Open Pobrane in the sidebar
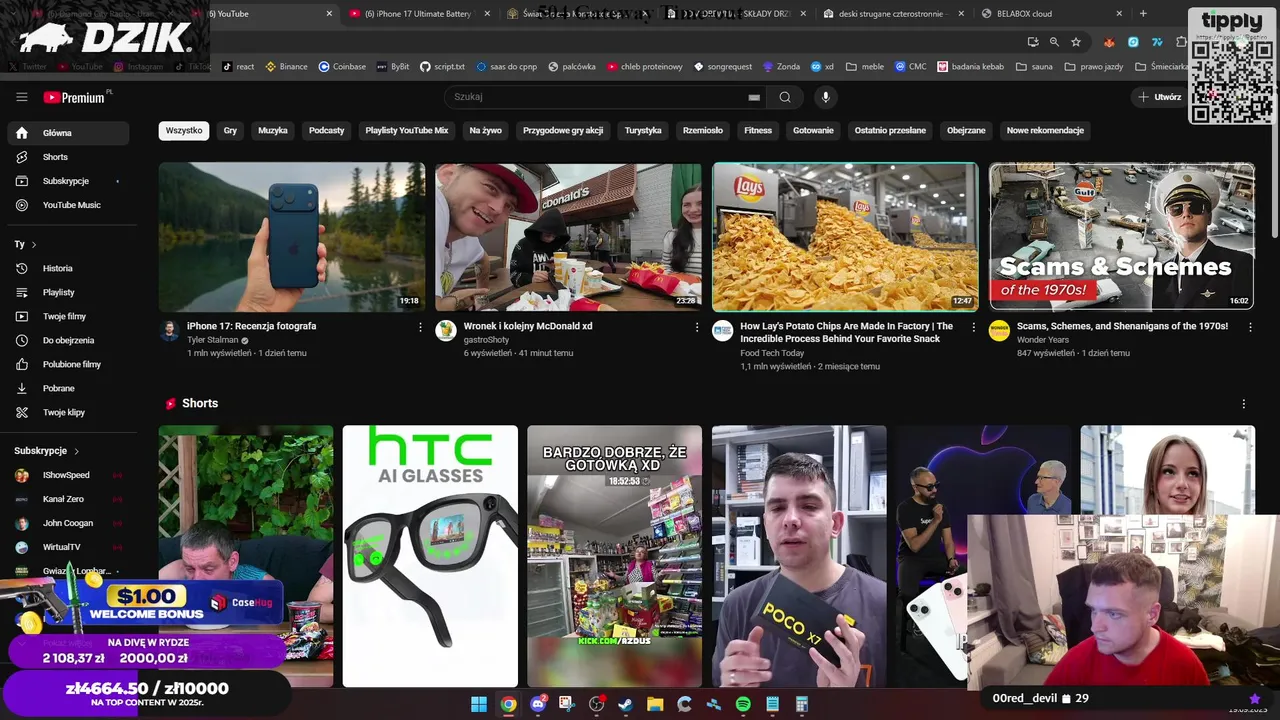Viewport: 1280px width, 720px height. coord(68,388)
